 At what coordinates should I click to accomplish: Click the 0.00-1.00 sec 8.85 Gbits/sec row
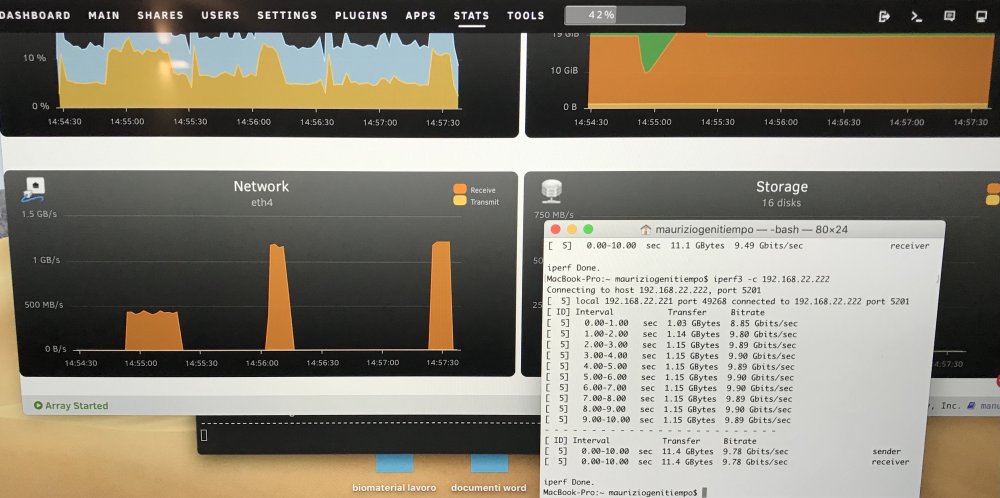[672, 323]
